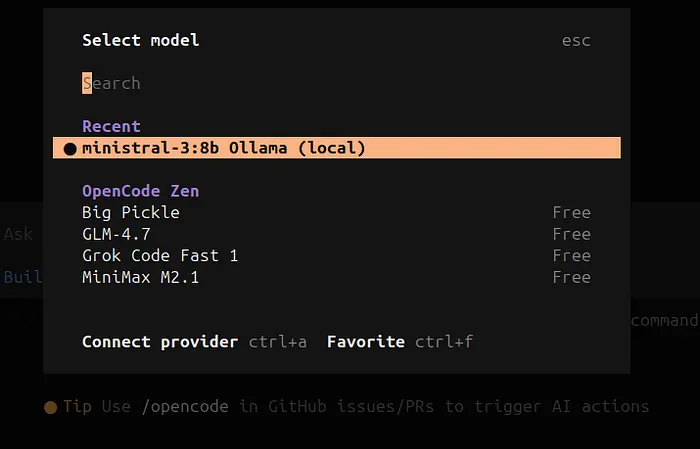Click the OpenCode Zen section header
The image size is (700, 449).
point(140,191)
